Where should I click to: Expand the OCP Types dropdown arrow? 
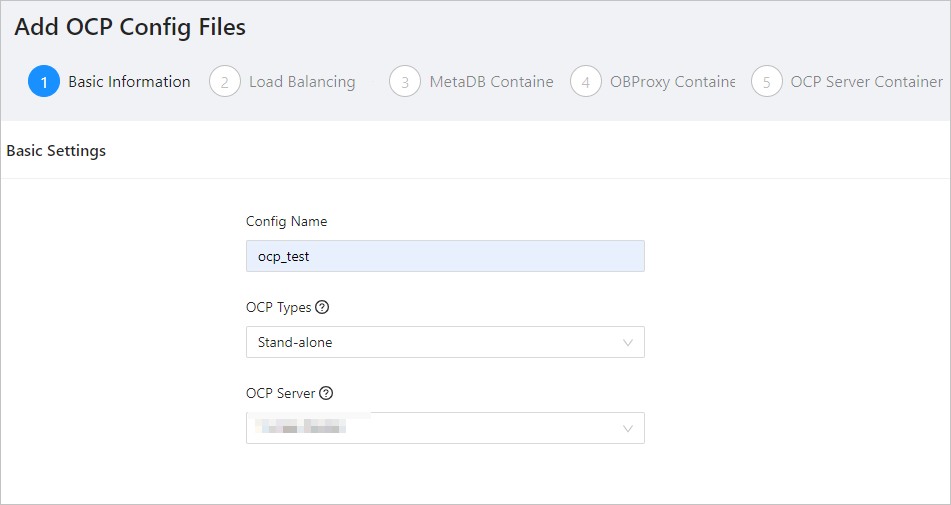[628, 342]
